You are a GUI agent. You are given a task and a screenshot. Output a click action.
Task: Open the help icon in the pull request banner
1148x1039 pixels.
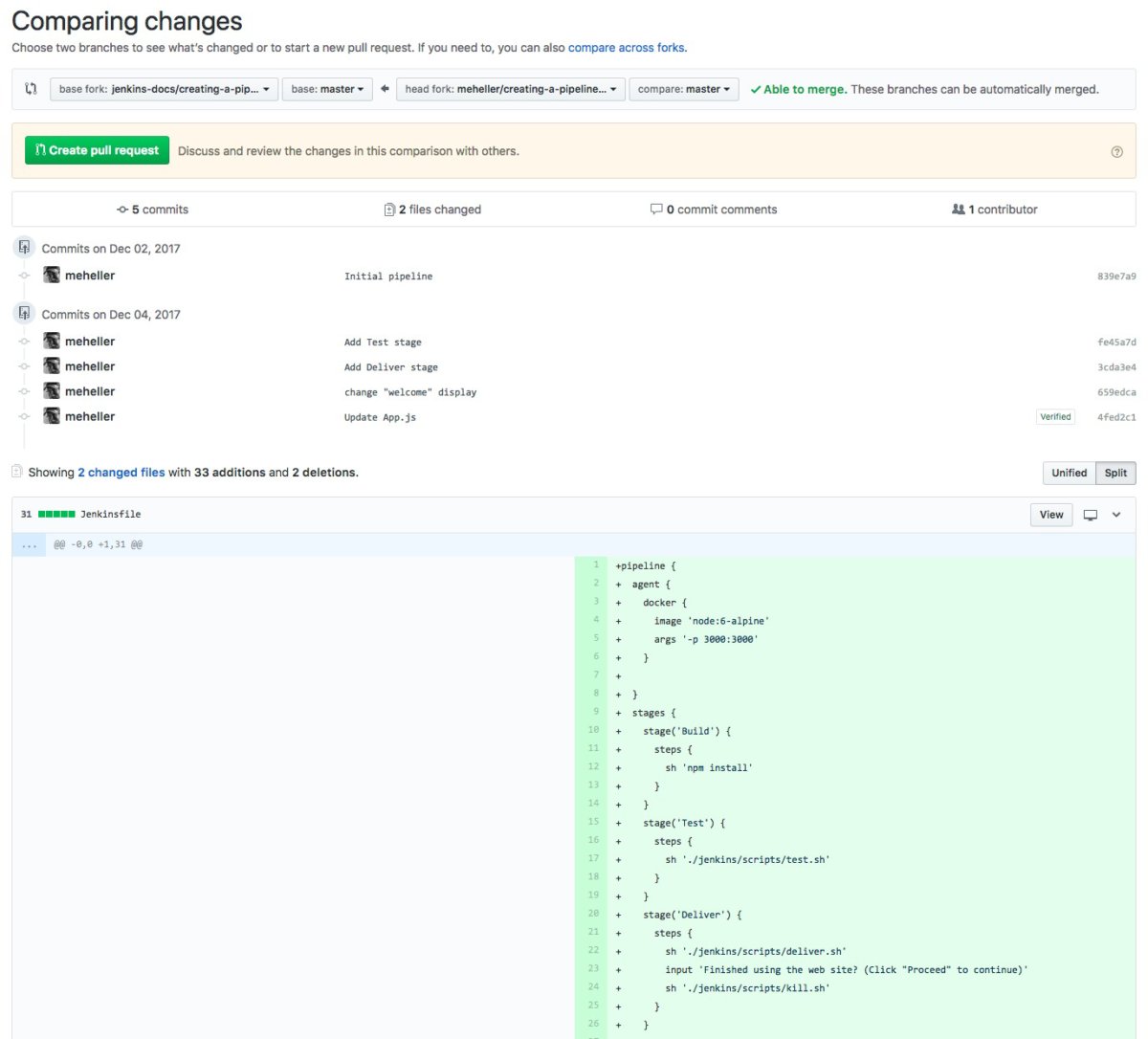click(x=1117, y=151)
